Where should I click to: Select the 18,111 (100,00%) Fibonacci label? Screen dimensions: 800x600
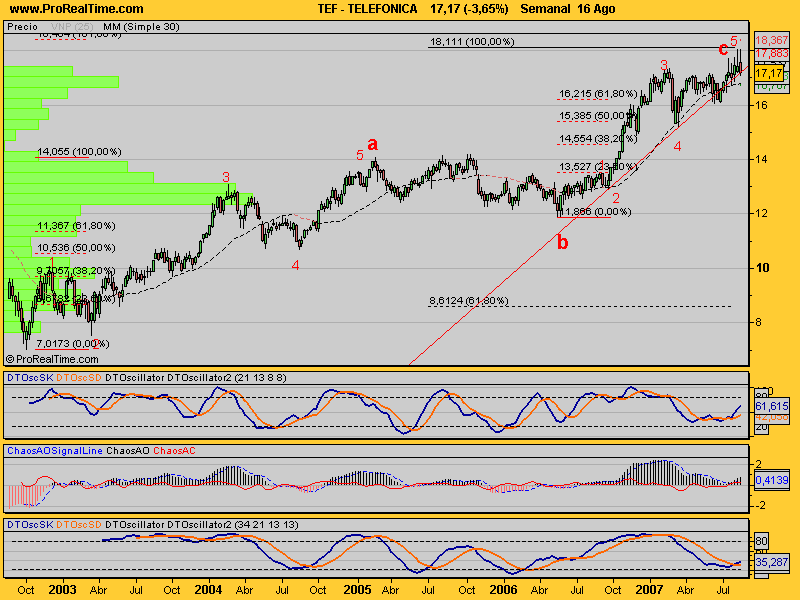point(472,42)
